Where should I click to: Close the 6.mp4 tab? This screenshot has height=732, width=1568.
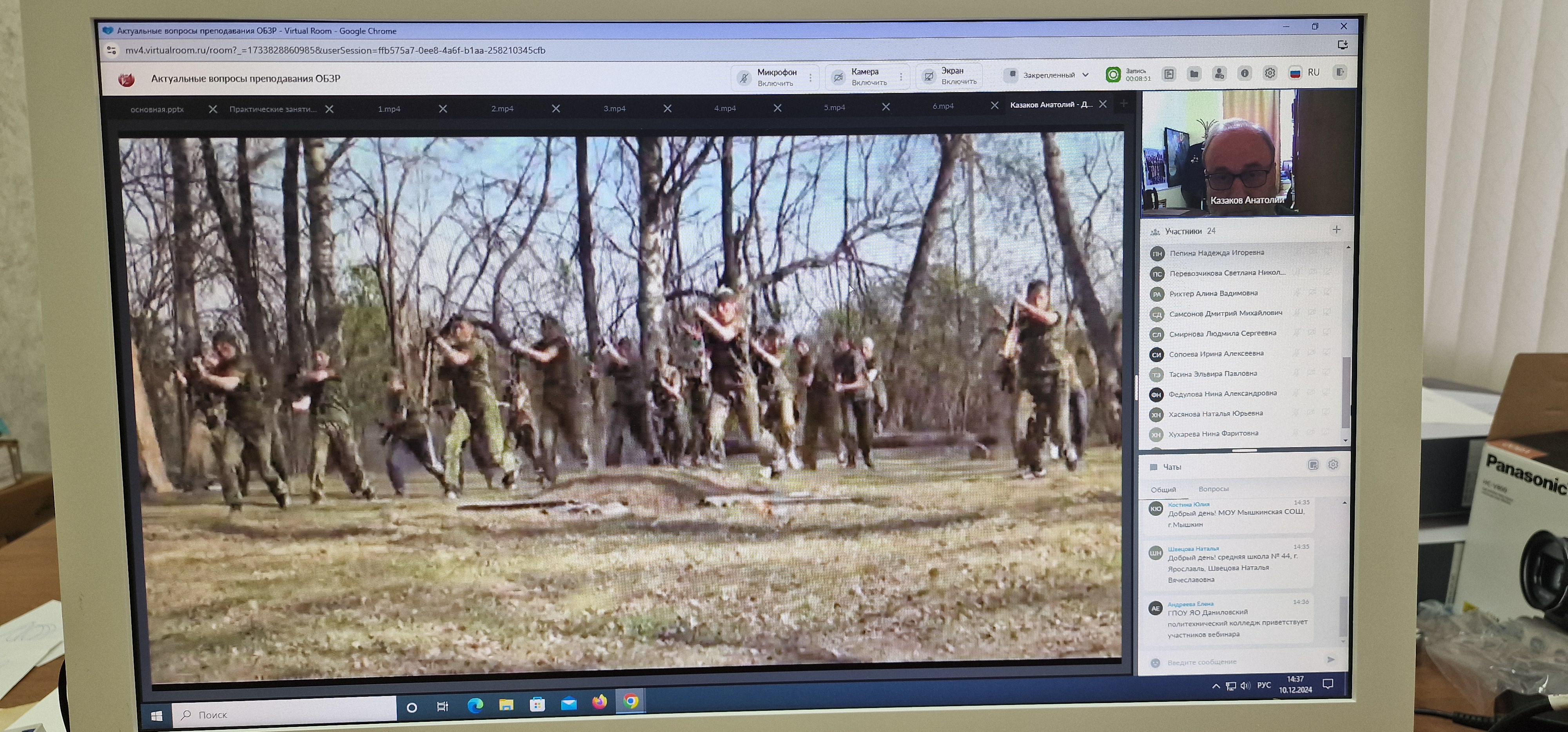(995, 105)
